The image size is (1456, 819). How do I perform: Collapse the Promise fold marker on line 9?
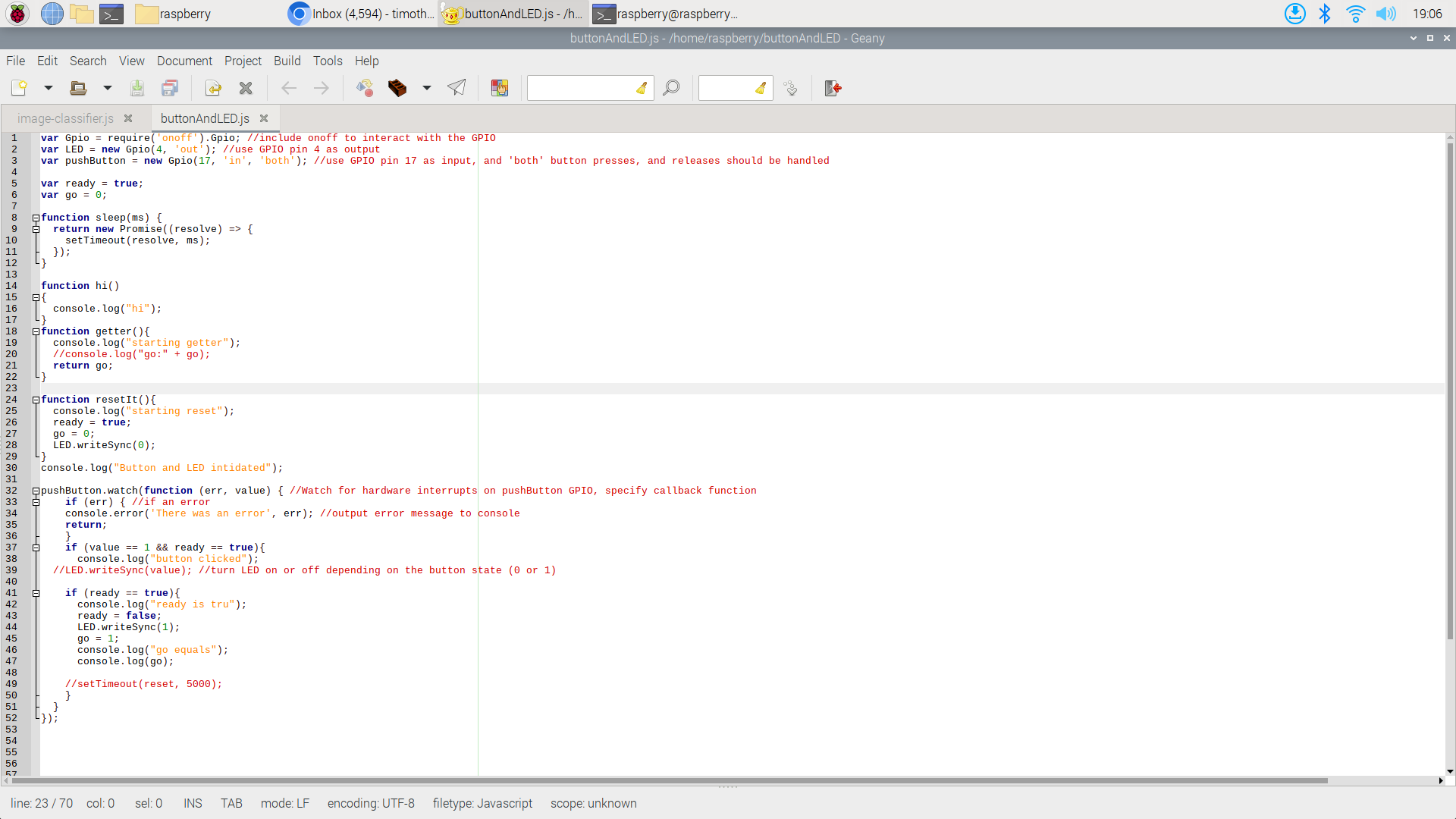point(36,229)
